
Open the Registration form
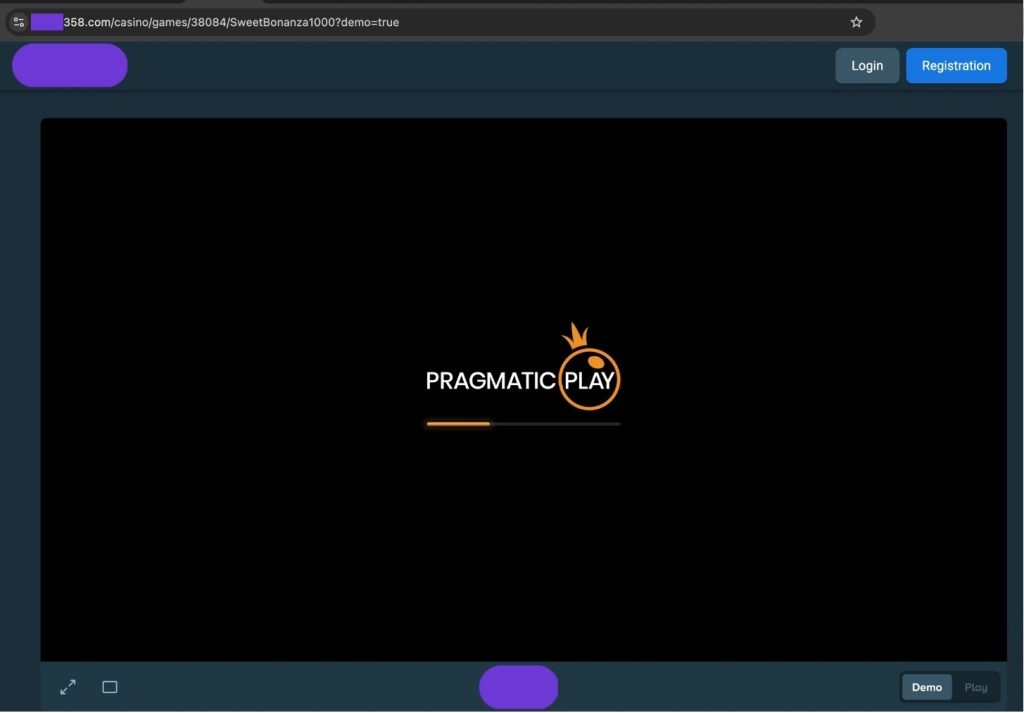(x=955, y=66)
